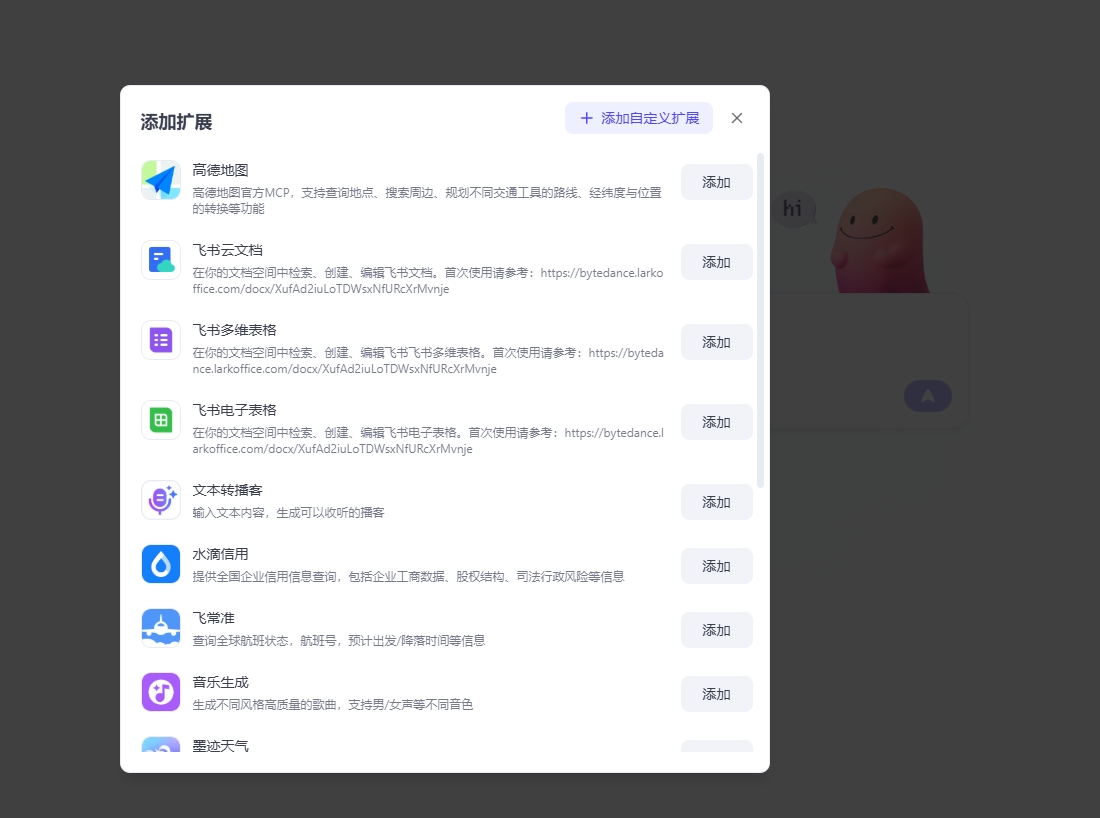Click the 生成不同风格高质量的歌曲 description
Image resolution: width=1100 pixels, height=818 pixels.
click(333, 704)
